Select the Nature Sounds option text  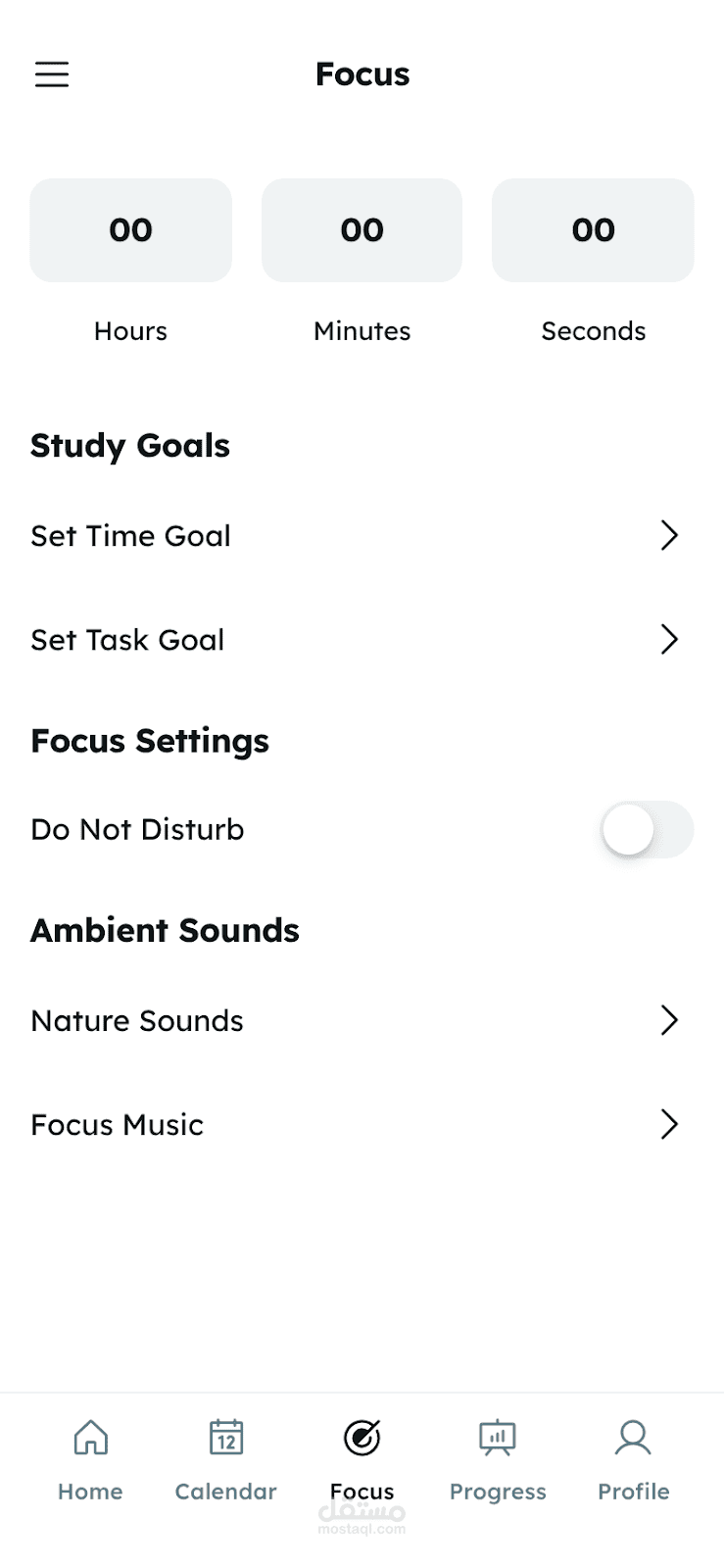pos(137,1021)
